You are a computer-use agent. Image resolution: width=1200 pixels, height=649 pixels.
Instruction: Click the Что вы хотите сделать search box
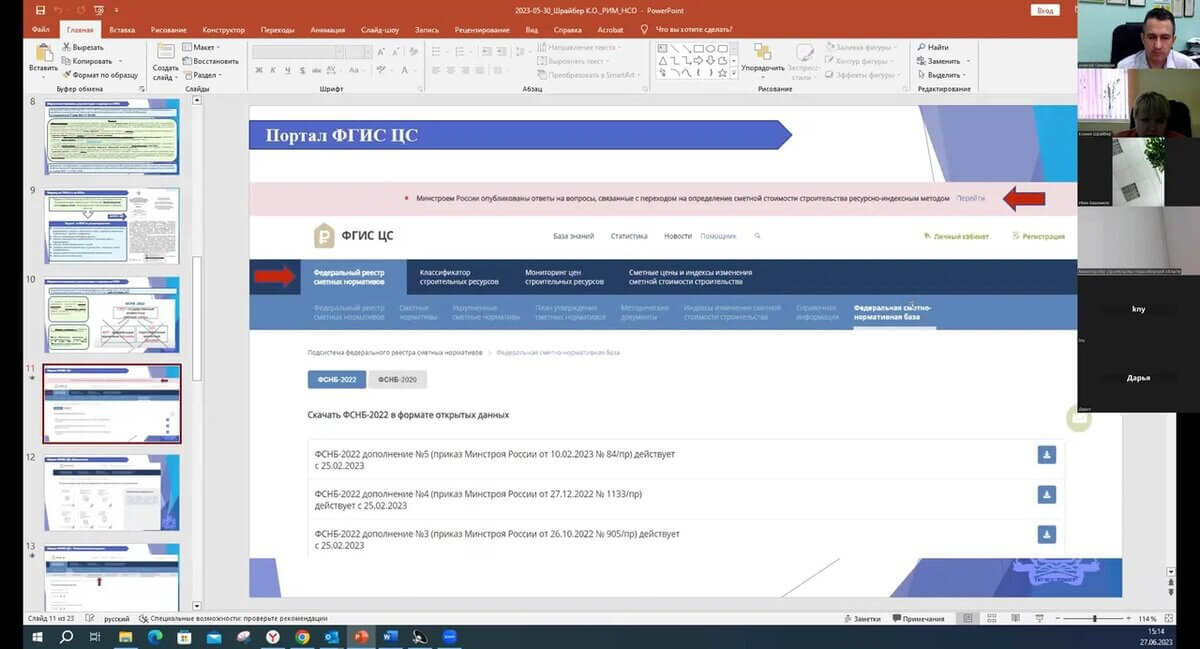tap(695, 30)
